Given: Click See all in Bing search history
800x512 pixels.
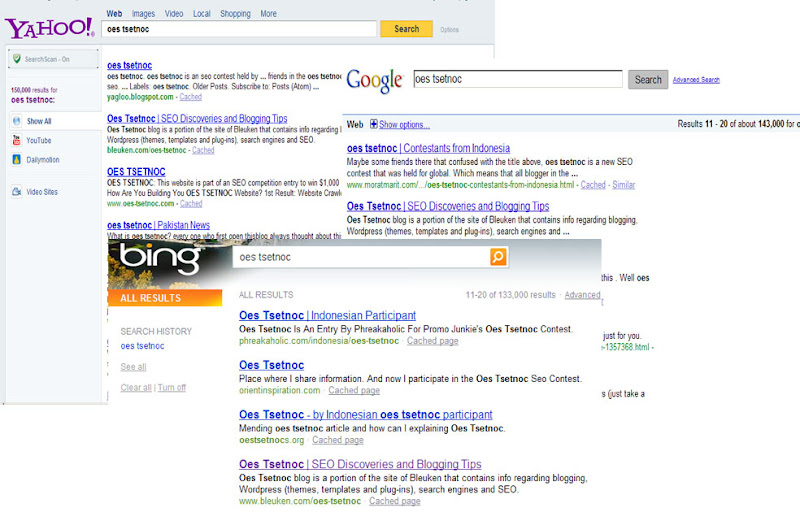Looking at the screenshot, I should (133, 367).
